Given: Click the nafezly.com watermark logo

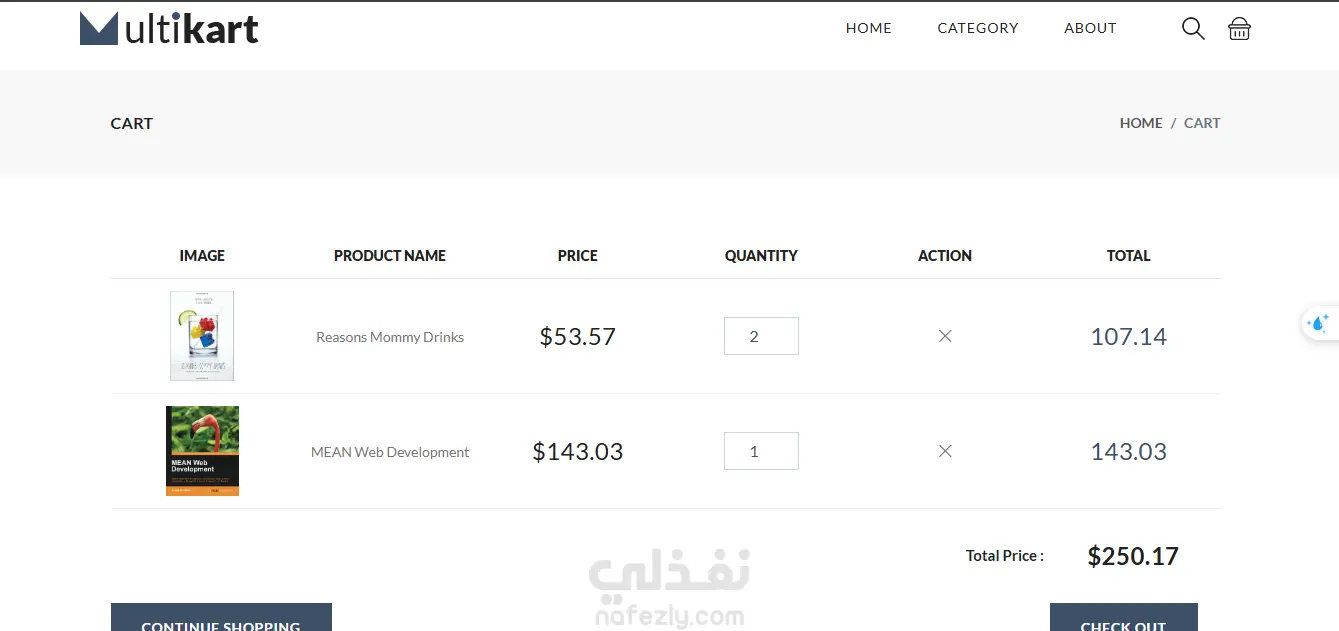Looking at the screenshot, I should (669, 589).
